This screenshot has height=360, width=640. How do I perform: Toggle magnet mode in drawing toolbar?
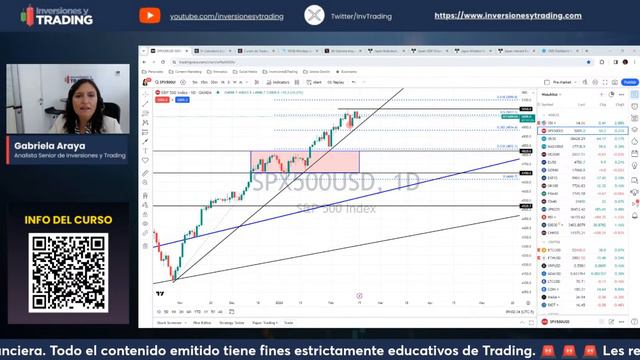coord(145,196)
